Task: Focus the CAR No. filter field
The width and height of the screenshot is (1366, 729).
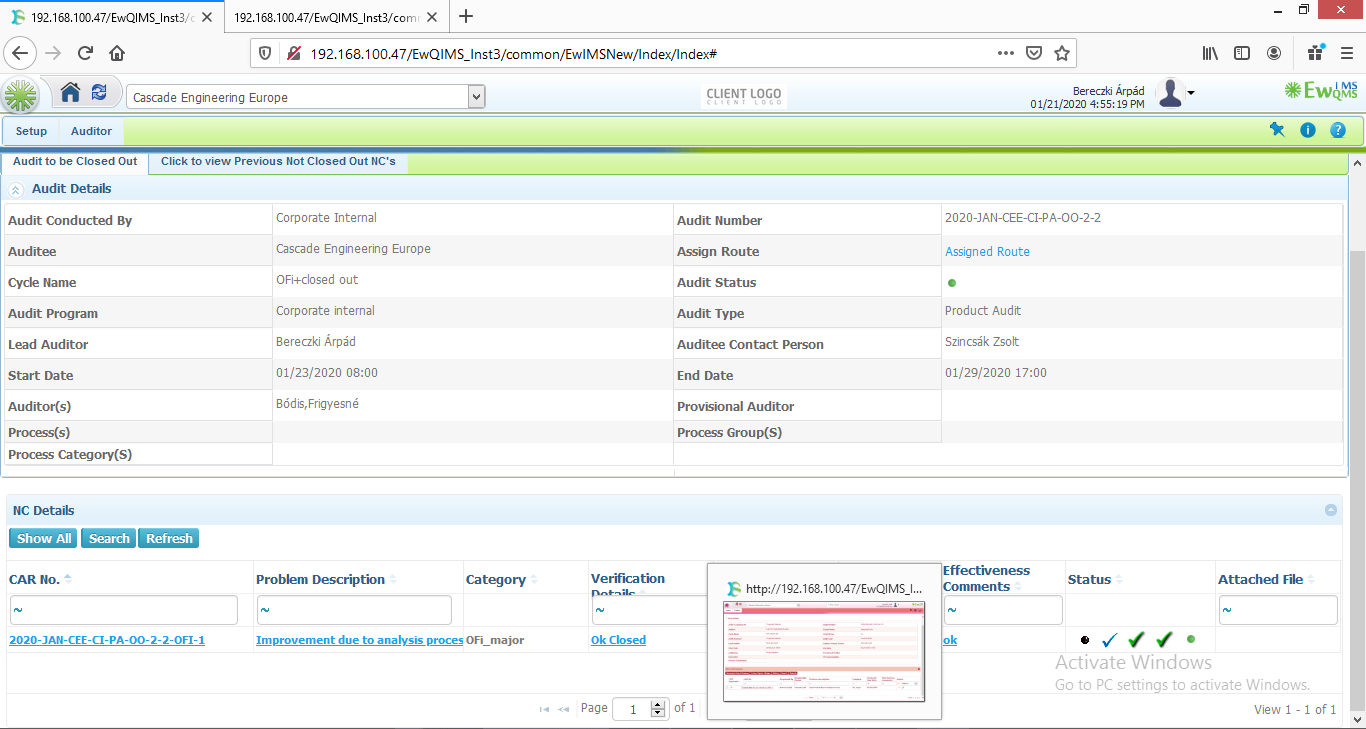Action: pos(124,610)
